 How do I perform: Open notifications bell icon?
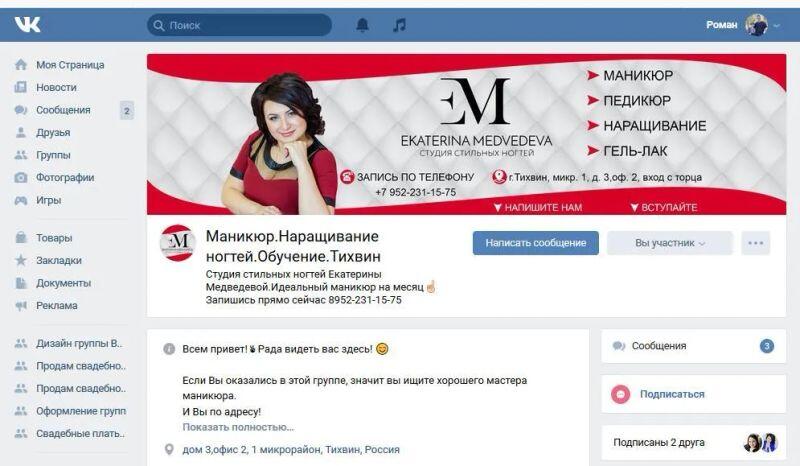362,24
